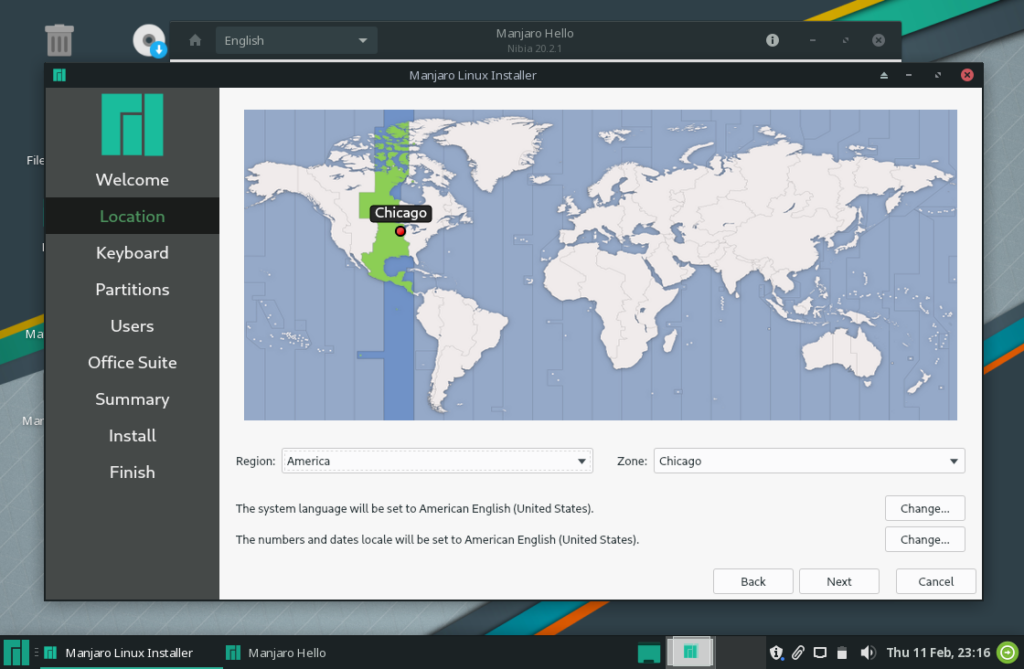Click the green session logout icon
The height and width of the screenshot is (669, 1024).
coord(1008,653)
